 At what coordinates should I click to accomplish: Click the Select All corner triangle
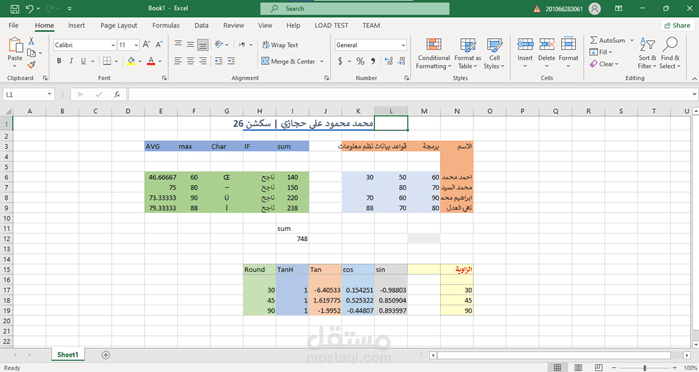(8, 111)
